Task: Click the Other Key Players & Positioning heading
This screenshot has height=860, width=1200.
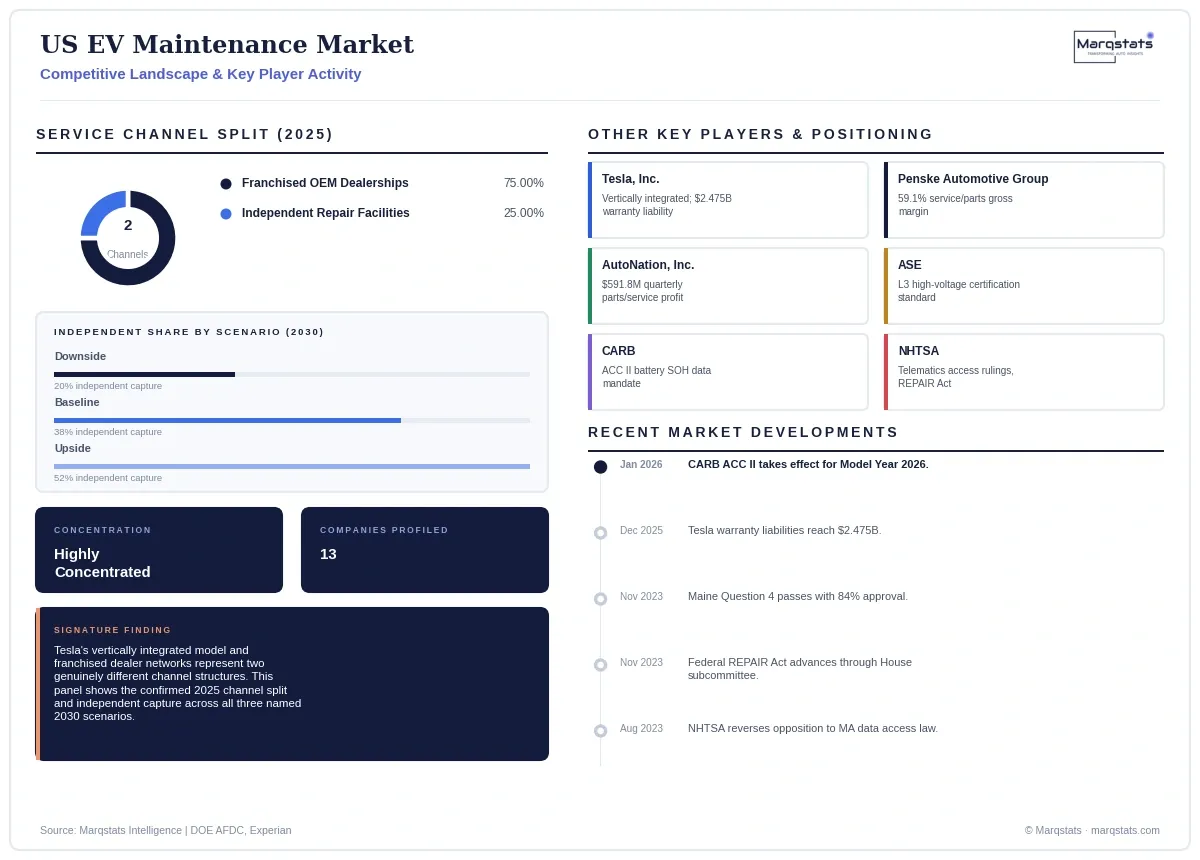Action: coord(761,134)
